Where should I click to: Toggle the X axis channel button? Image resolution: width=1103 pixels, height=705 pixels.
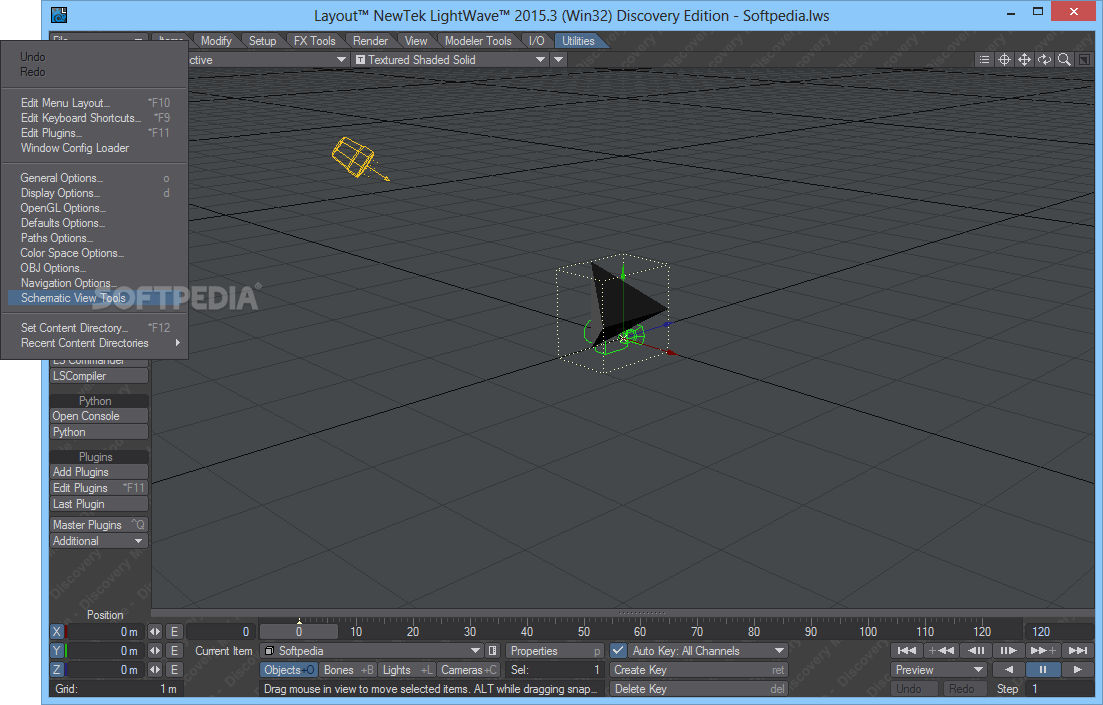[x=57, y=632]
